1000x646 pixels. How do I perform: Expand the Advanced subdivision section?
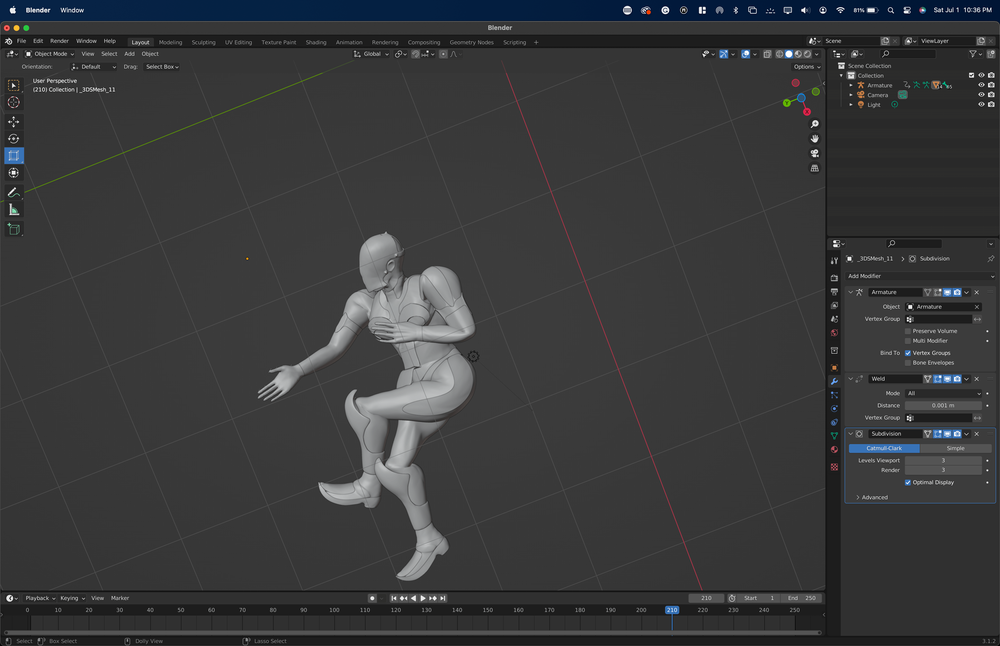(x=874, y=497)
